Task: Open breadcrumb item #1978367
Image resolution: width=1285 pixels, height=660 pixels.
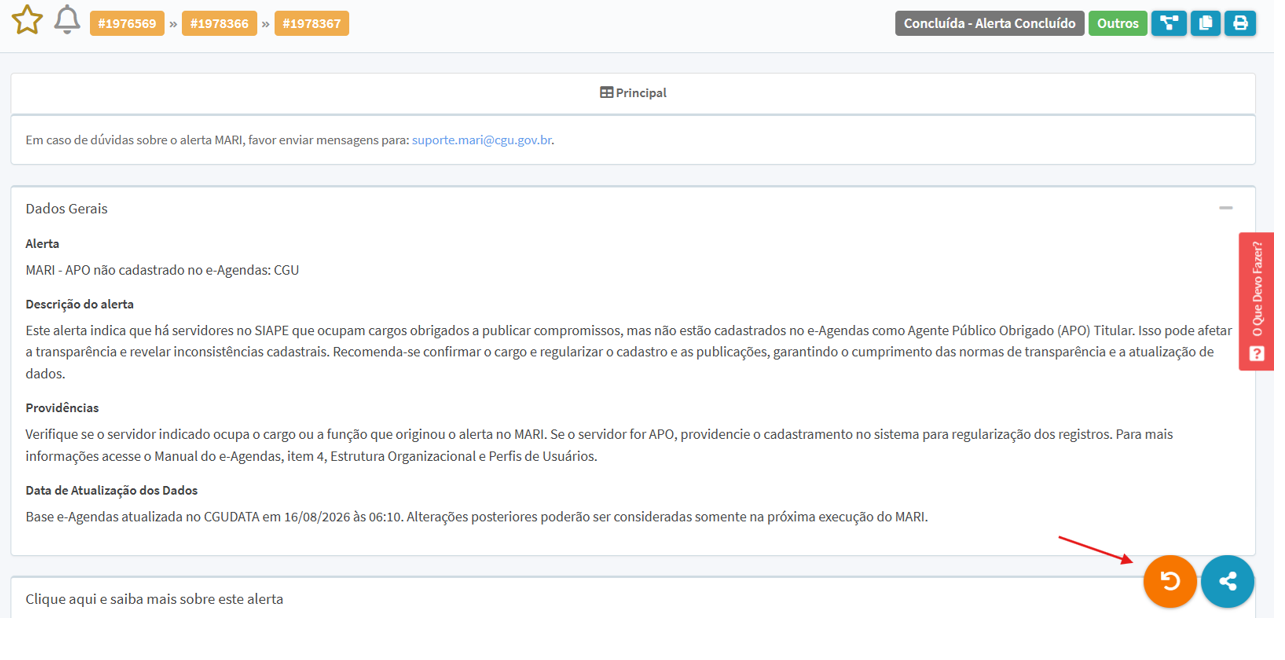Action: tap(312, 23)
